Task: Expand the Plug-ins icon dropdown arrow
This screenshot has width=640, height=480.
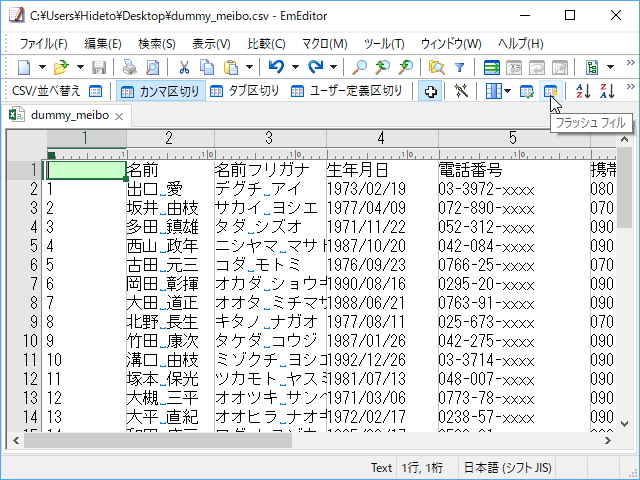Action: (x=611, y=67)
